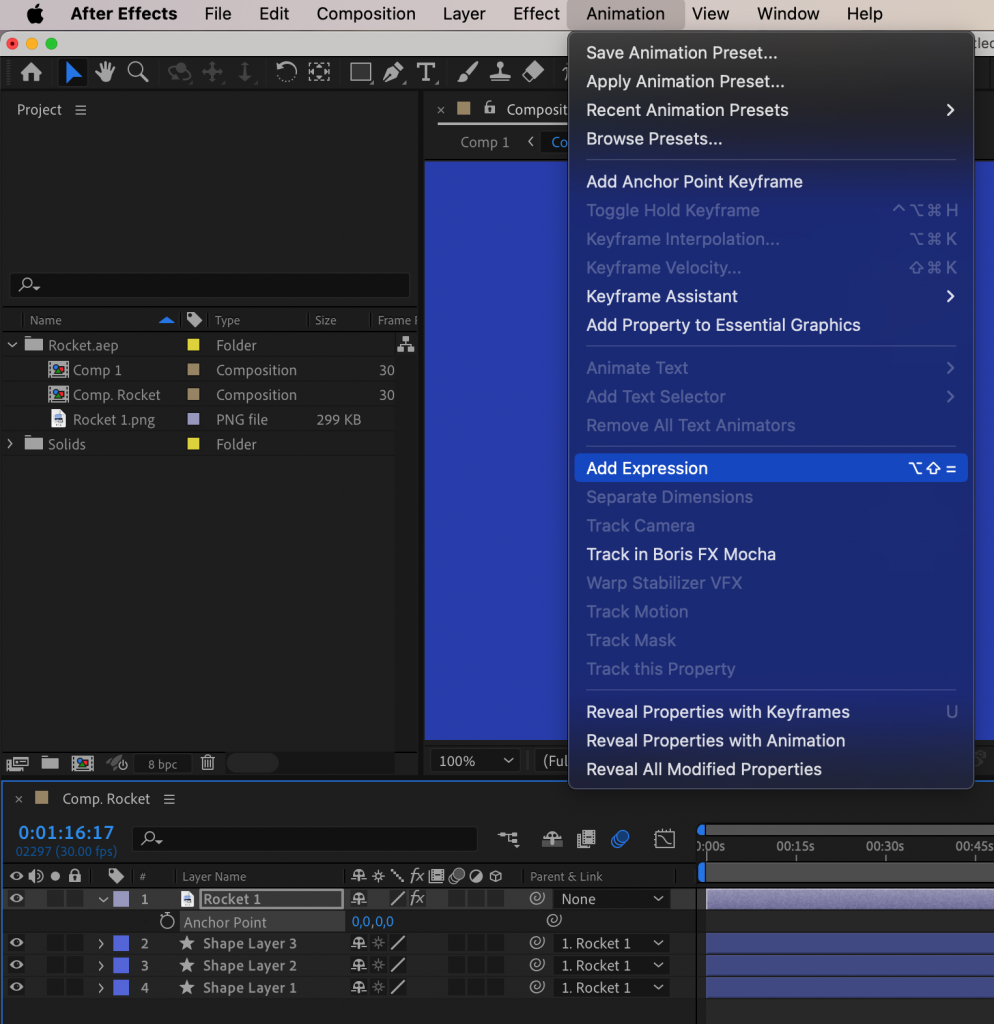Select the Rotation tool
This screenshot has width=994, height=1024.
click(285, 72)
